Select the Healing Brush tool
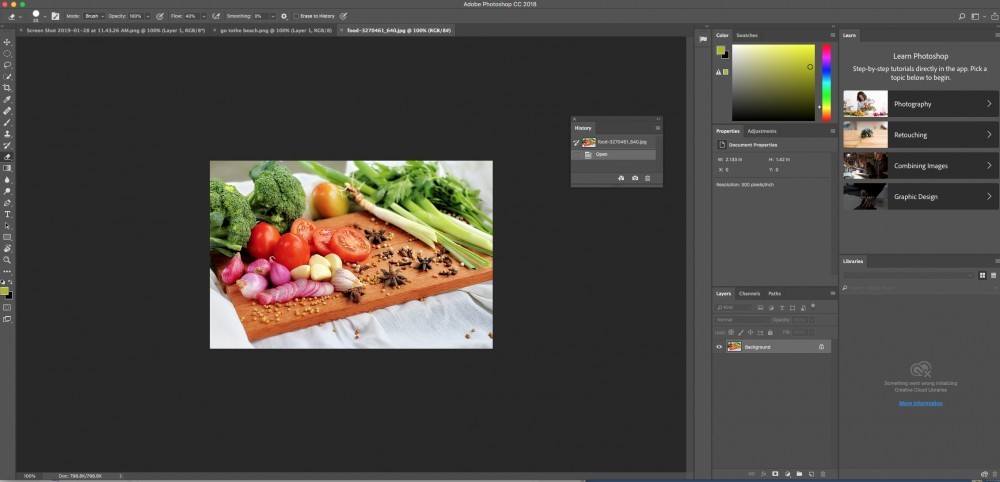1000x482 pixels. (x=8, y=111)
